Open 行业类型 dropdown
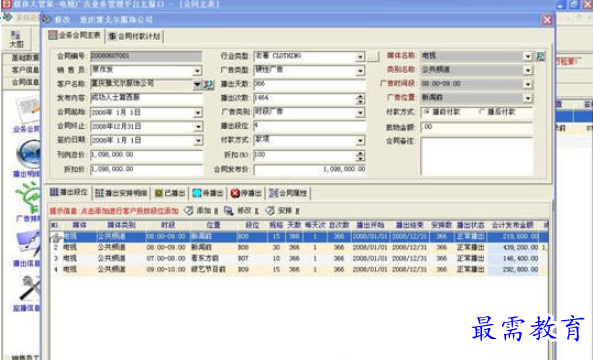Viewport: 593px width, 360px height. pyautogui.click(x=360, y=57)
